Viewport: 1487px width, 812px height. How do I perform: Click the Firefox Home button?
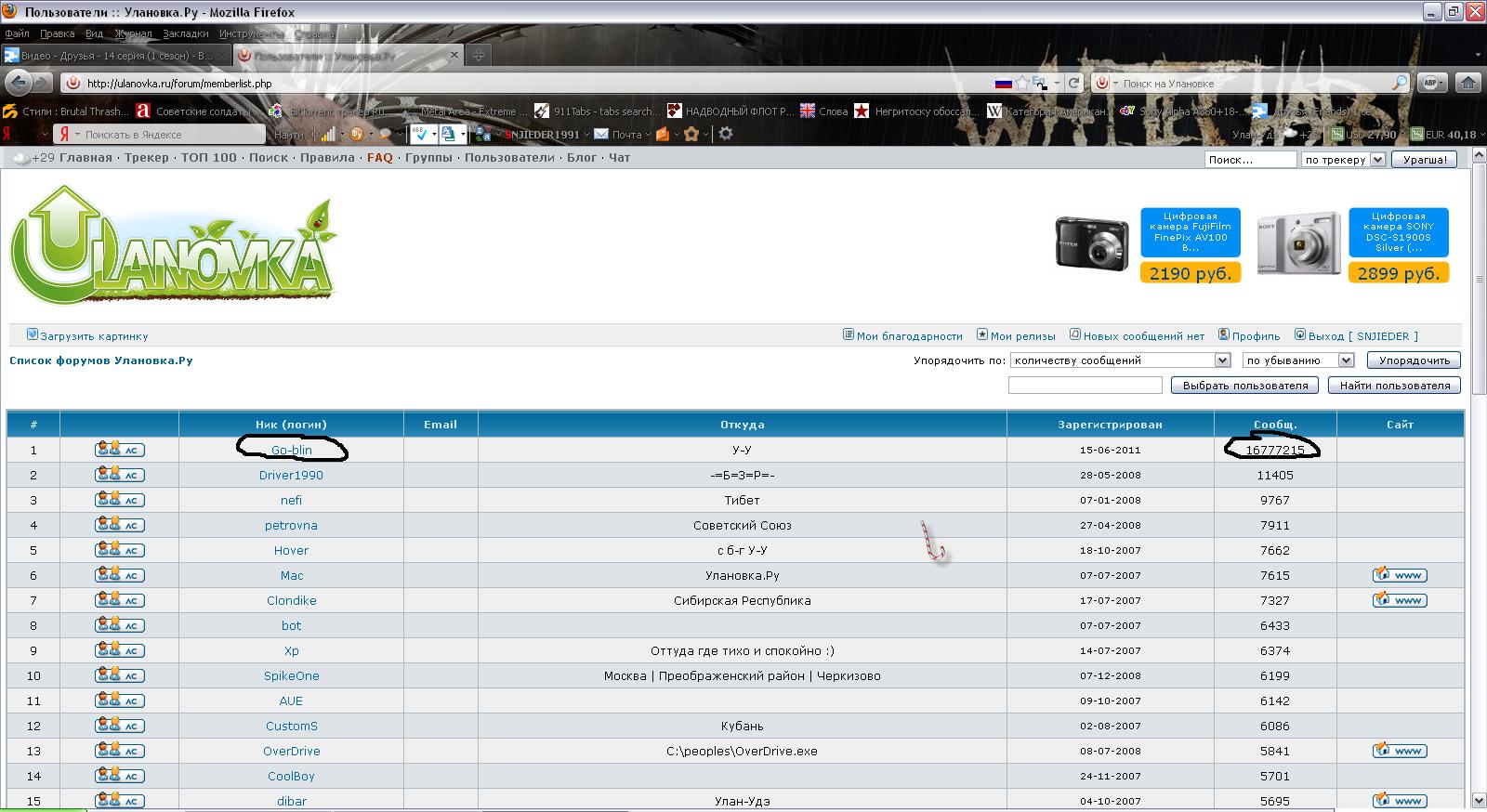pos(1468,83)
